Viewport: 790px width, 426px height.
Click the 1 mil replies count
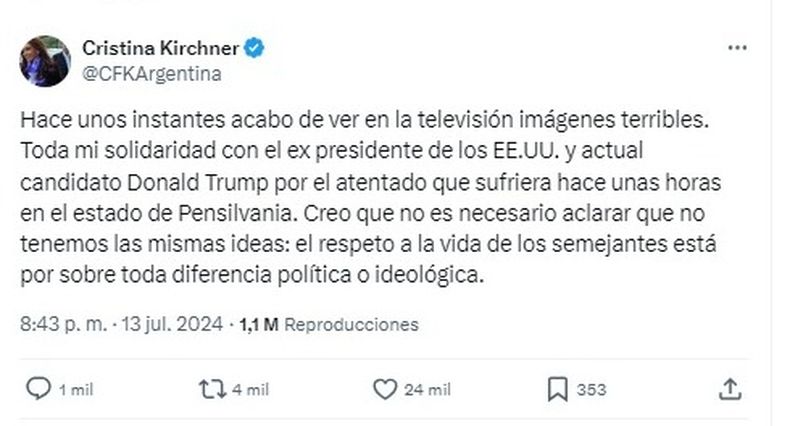(x=76, y=390)
